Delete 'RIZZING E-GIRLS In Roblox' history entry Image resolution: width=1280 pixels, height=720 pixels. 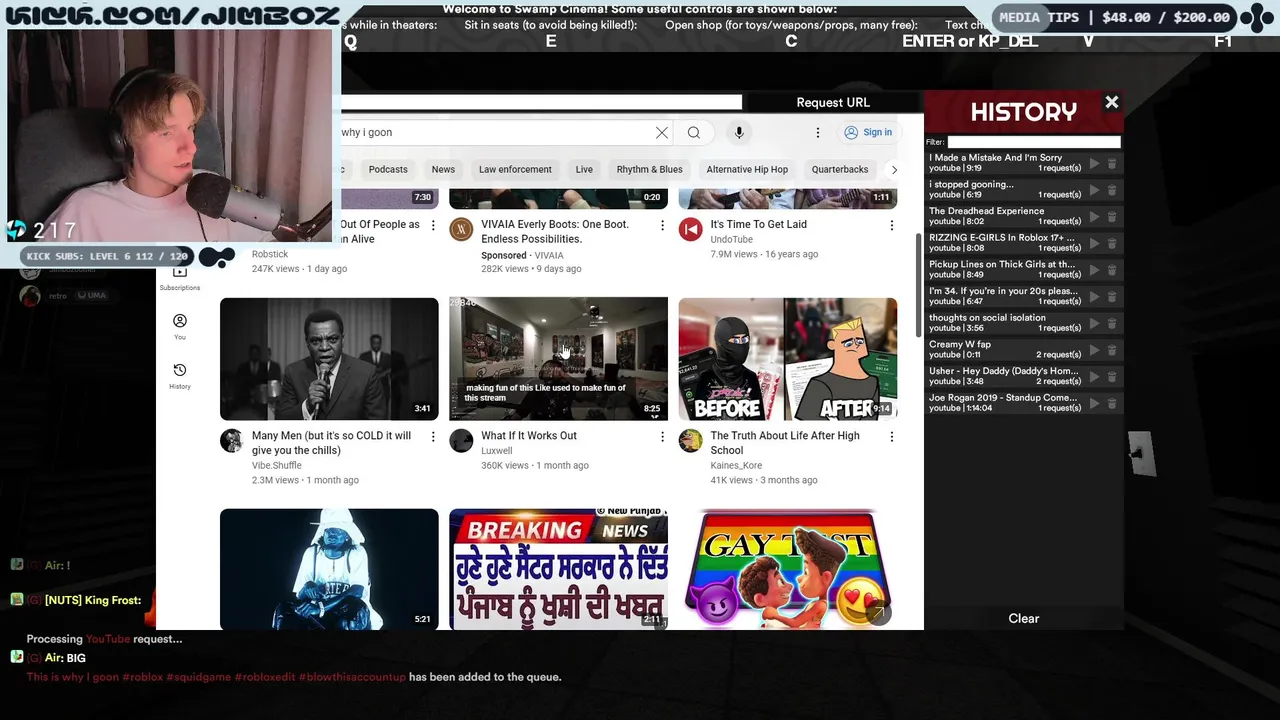[1111, 243]
